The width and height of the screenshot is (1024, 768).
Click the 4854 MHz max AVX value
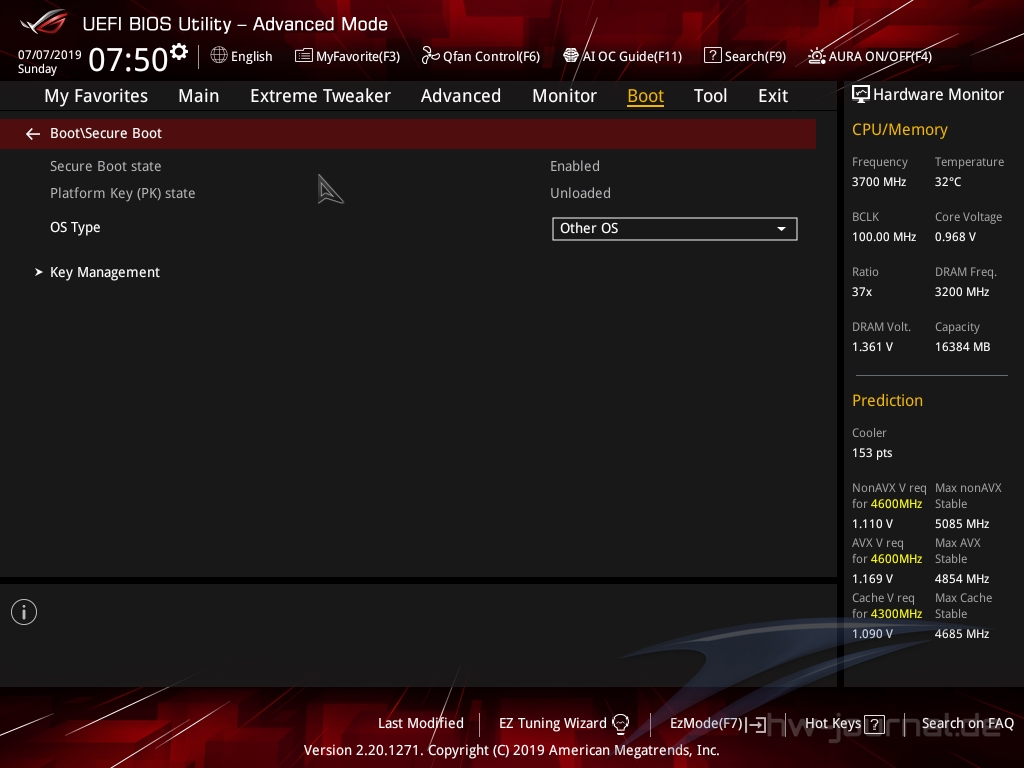[961, 579]
